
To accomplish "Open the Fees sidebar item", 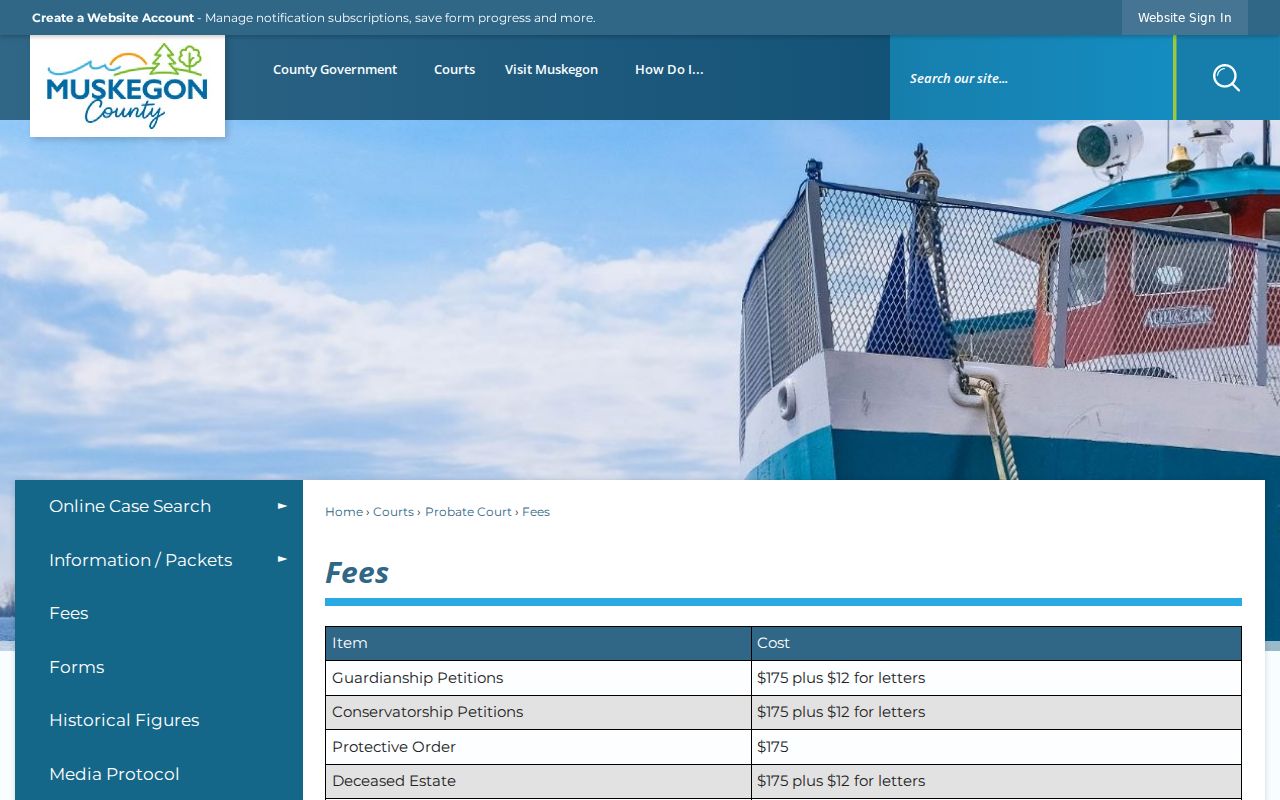I will tap(159, 613).
